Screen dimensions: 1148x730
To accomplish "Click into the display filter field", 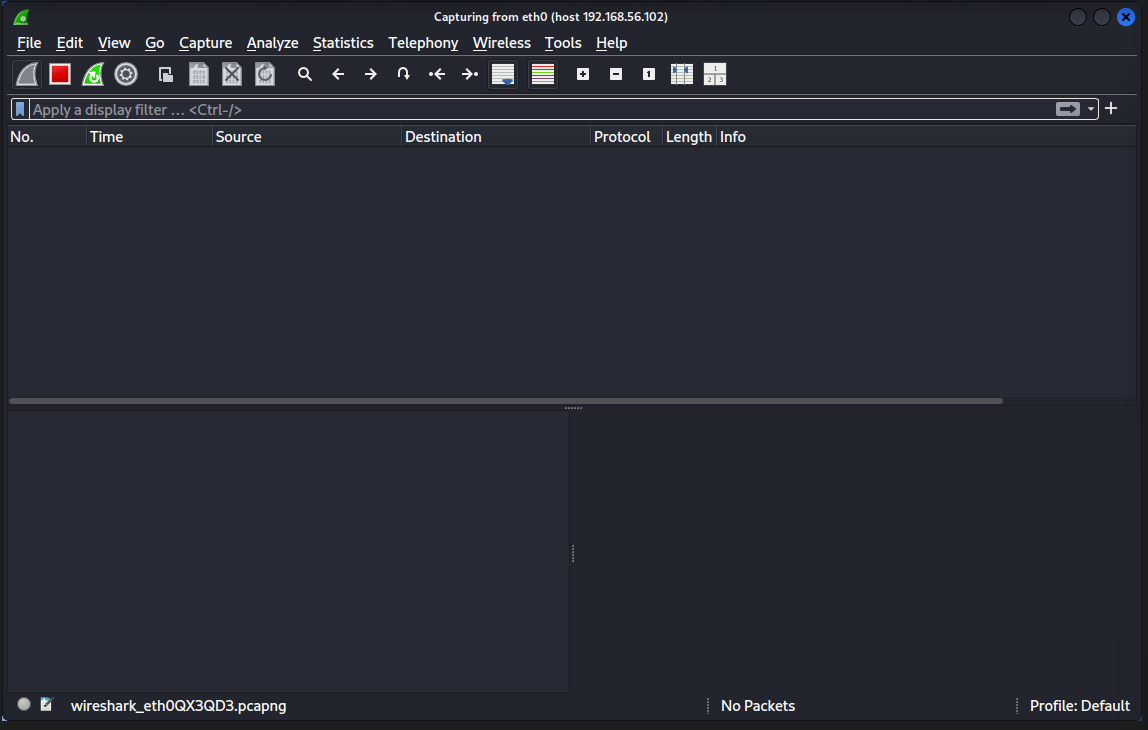I will (540, 110).
